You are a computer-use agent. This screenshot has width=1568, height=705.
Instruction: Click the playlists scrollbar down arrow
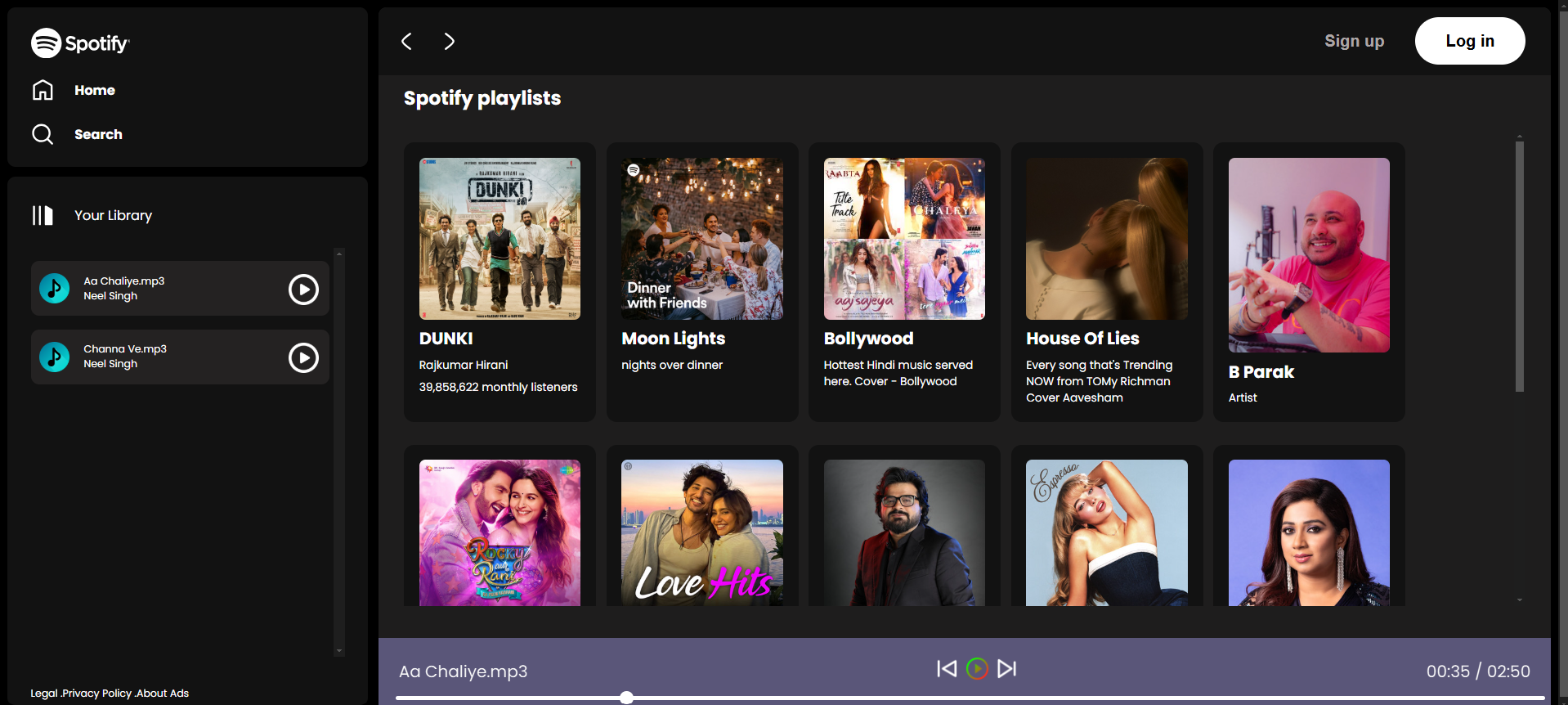pos(1520,600)
